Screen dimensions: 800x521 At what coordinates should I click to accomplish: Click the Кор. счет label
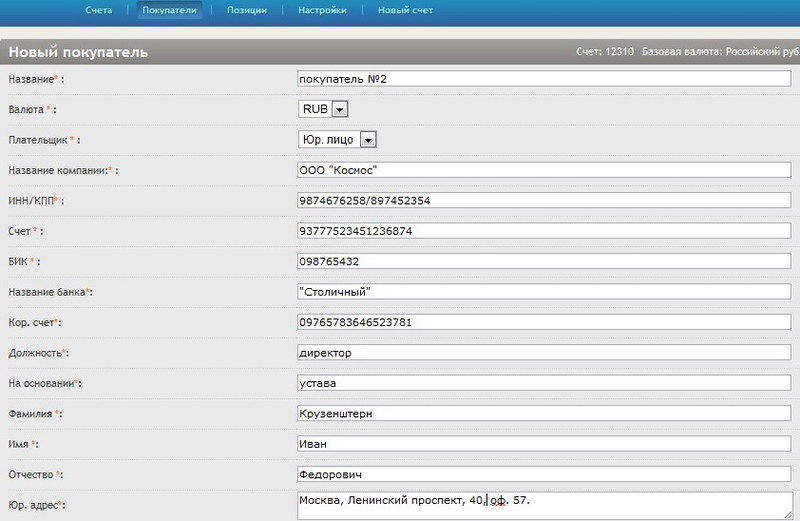[x=35, y=322]
